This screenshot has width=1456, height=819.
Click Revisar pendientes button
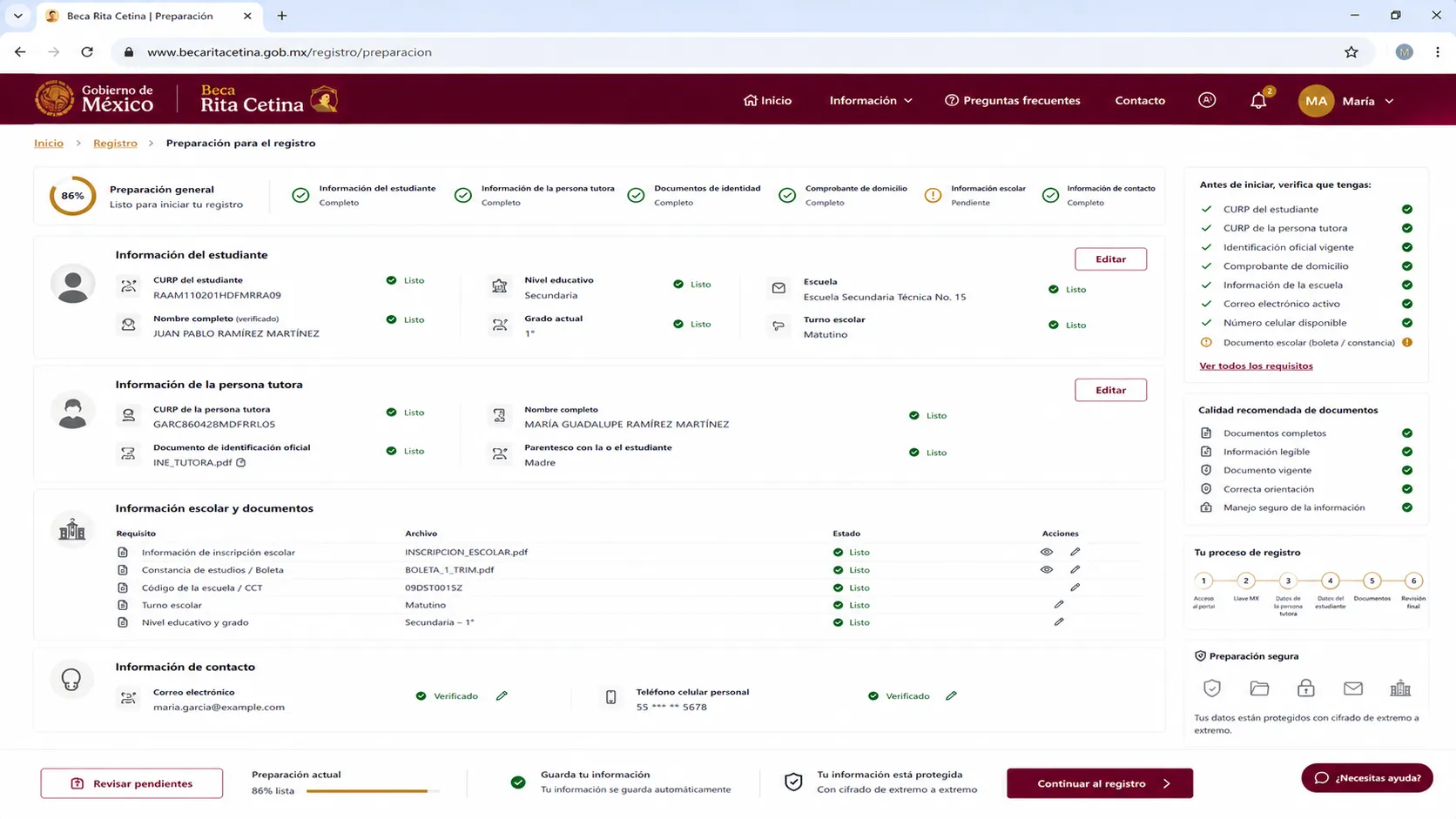(x=131, y=783)
